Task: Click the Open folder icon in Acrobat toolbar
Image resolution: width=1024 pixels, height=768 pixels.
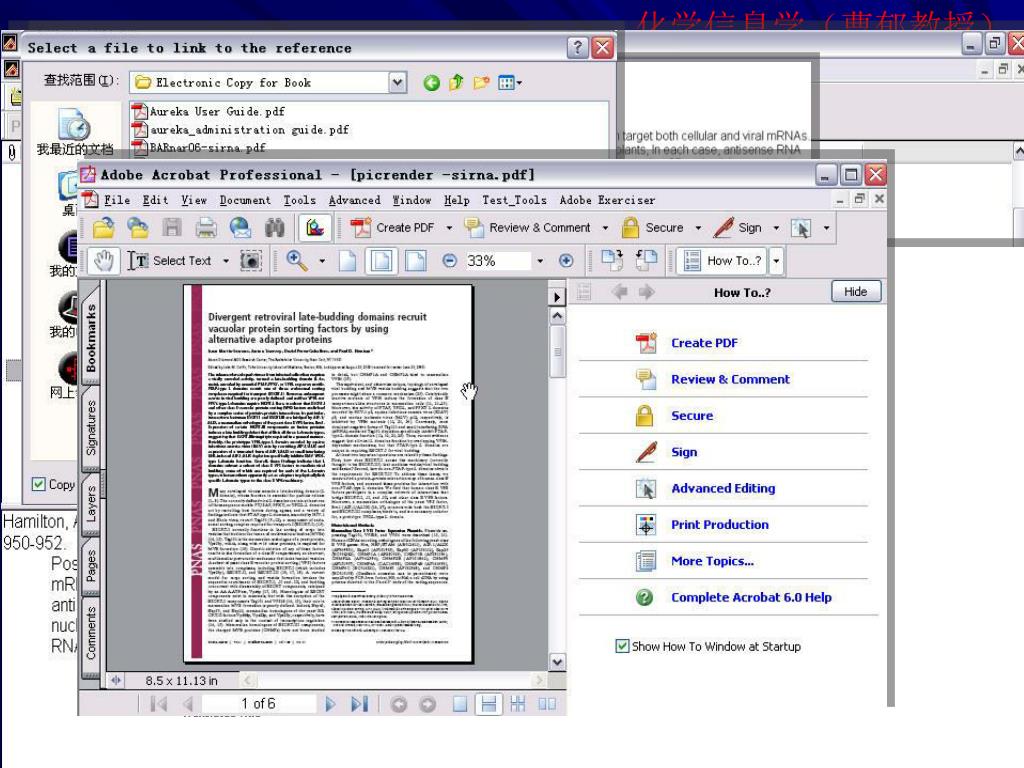Action: (103, 227)
